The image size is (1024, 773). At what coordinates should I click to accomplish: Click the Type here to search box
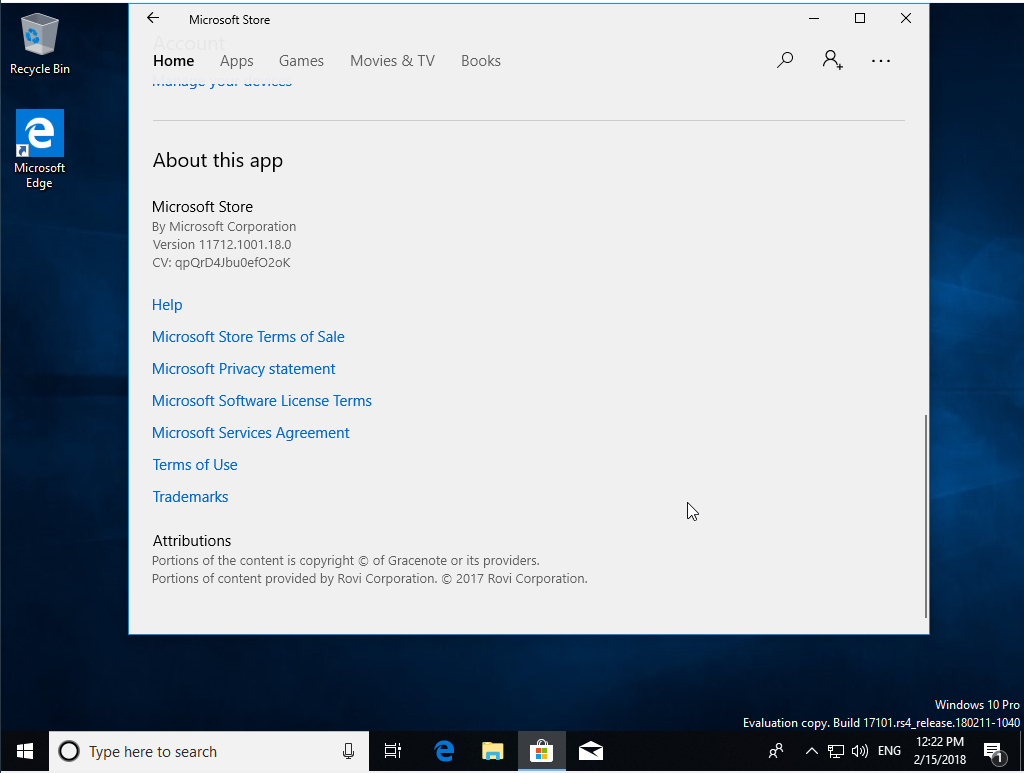pos(209,751)
